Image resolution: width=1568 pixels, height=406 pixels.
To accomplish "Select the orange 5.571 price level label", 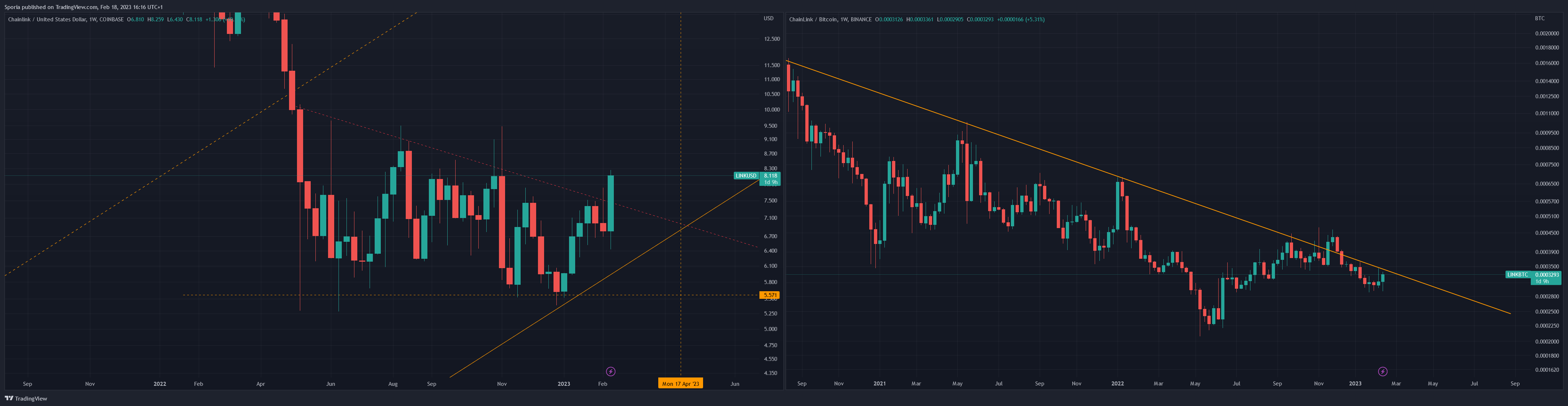I will pyautogui.click(x=770, y=295).
